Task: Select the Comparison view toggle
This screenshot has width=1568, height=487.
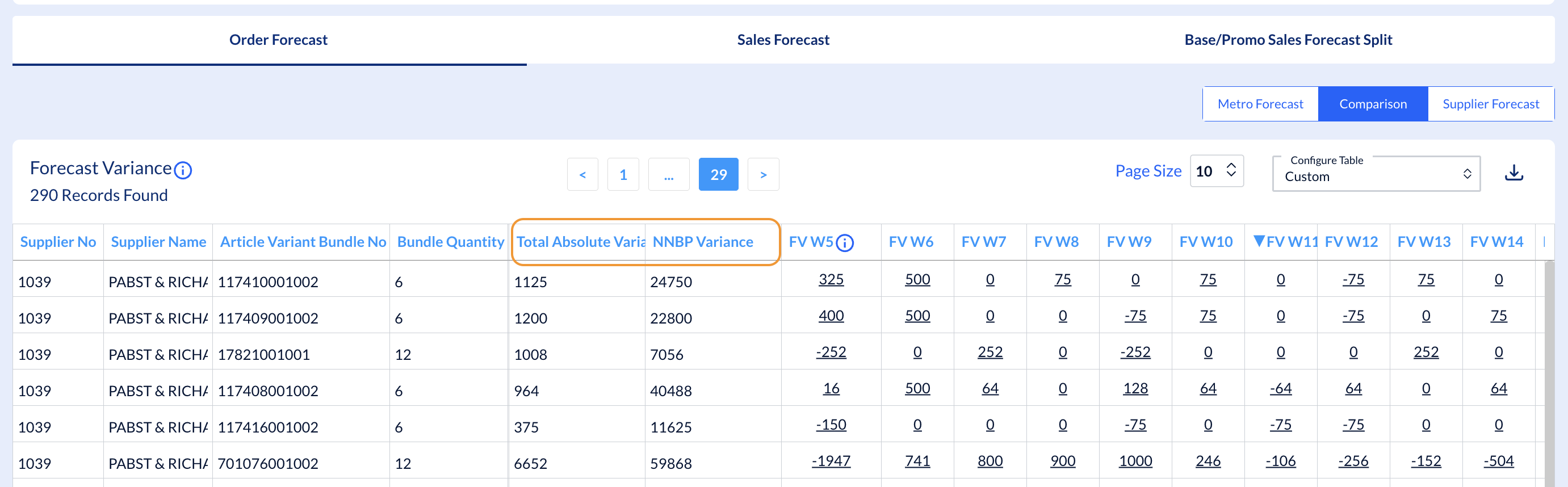Action: click(1373, 104)
